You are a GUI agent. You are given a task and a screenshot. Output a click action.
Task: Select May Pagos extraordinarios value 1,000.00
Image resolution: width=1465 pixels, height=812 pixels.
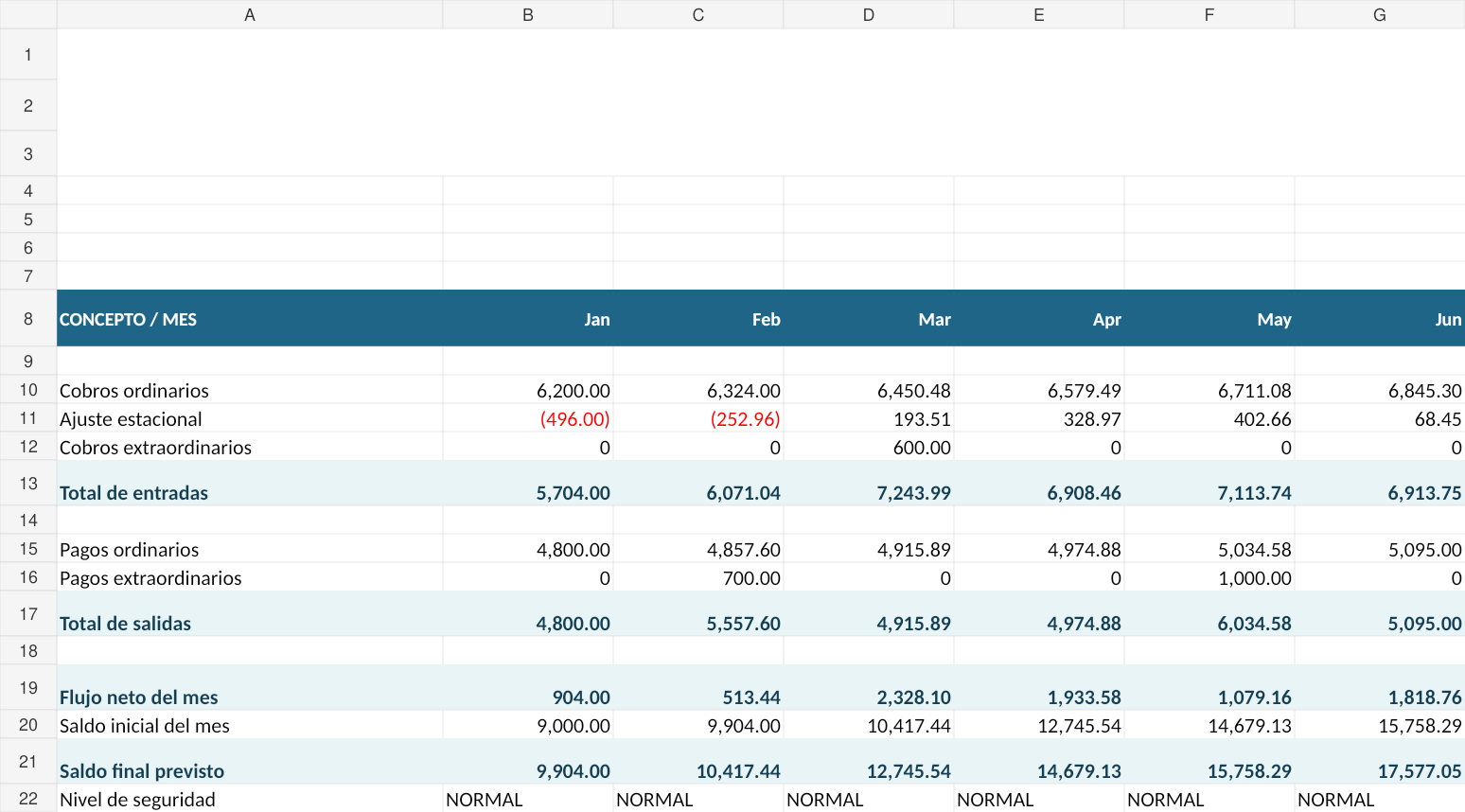pos(1209,577)
